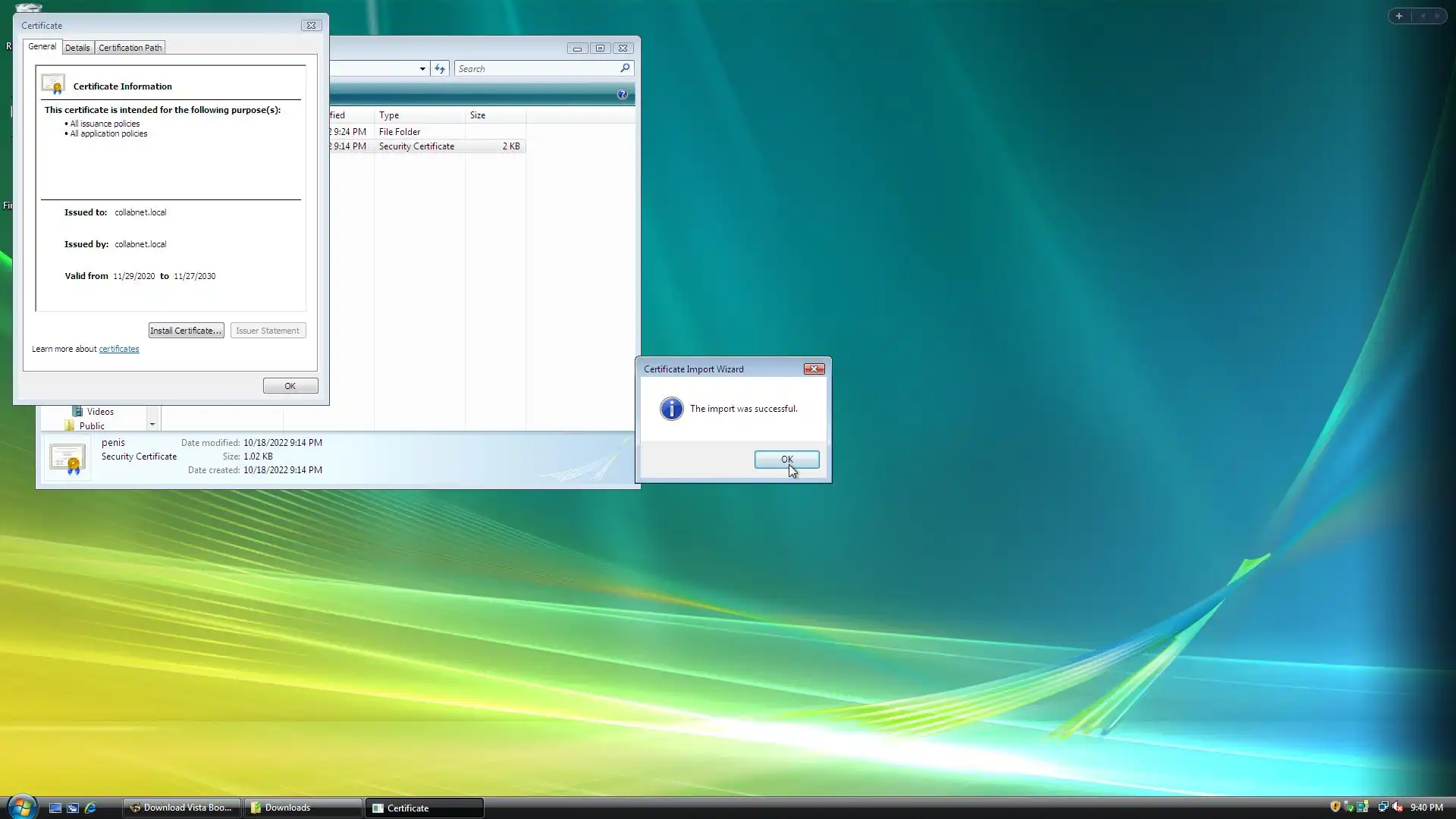Image resolution: width=1456 pixels, height=819 pixels.
Task: Click the Install Certificate button
Action: (186, 331)
